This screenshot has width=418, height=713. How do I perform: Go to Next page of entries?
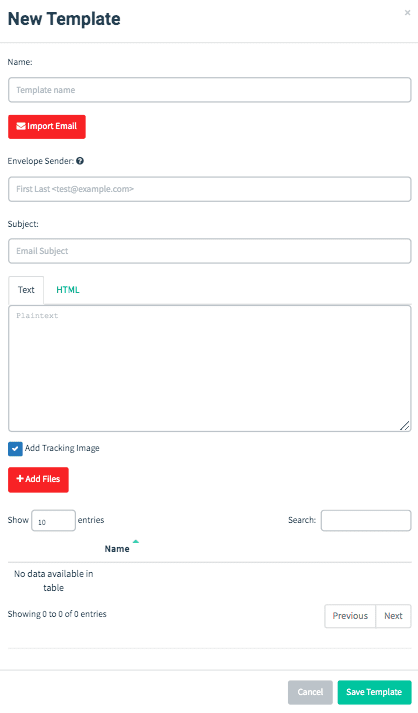pos(393,616)
